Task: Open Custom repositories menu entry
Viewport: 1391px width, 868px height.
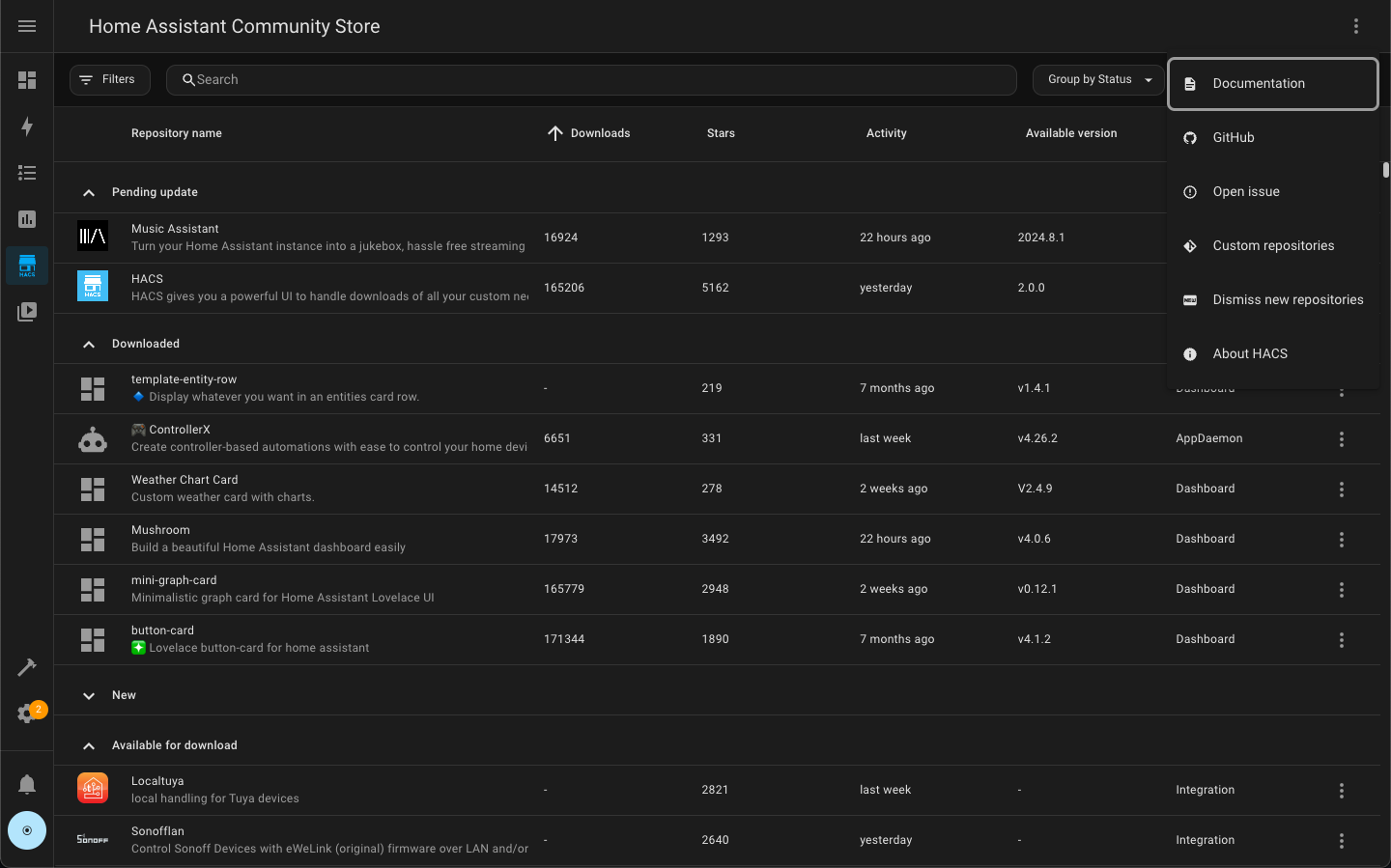Action: tap(1273, 245)
